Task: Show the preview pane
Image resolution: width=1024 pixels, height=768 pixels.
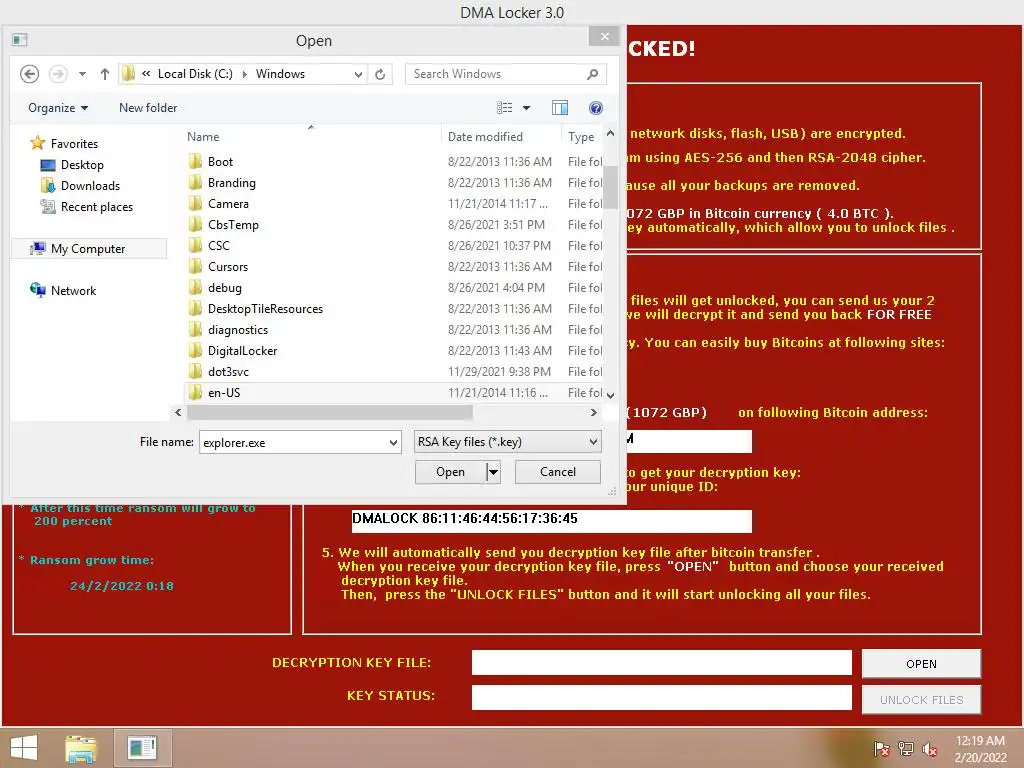Action: coord(560,108)
